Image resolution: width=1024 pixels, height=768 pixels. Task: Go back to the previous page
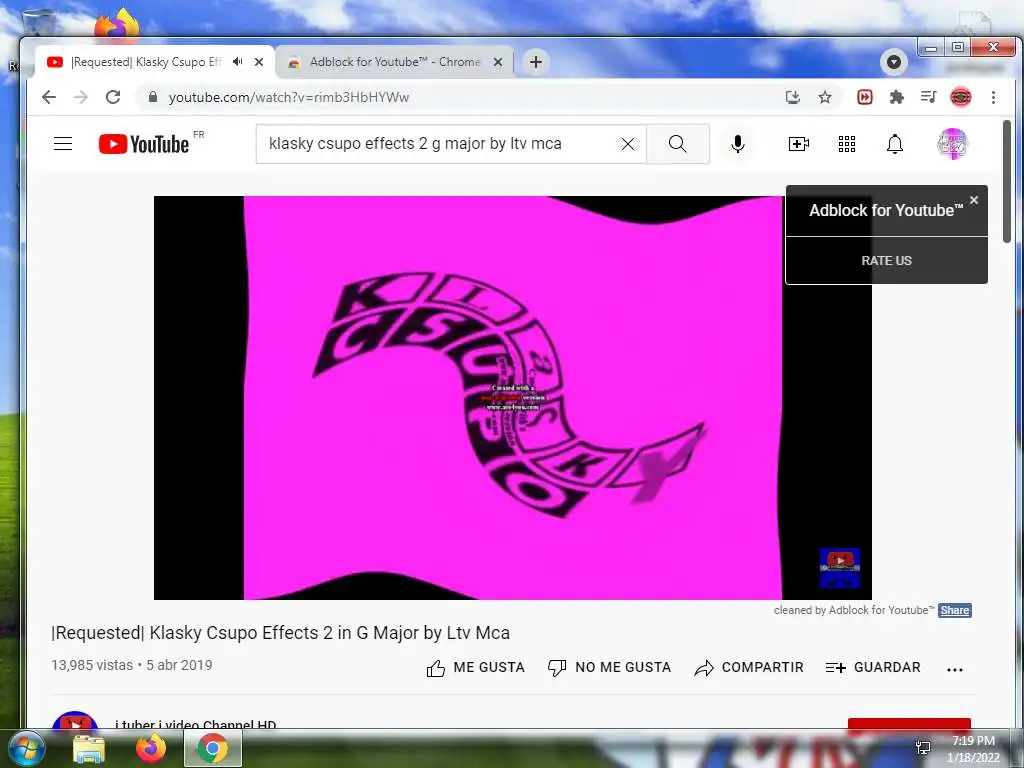(49, 97)
